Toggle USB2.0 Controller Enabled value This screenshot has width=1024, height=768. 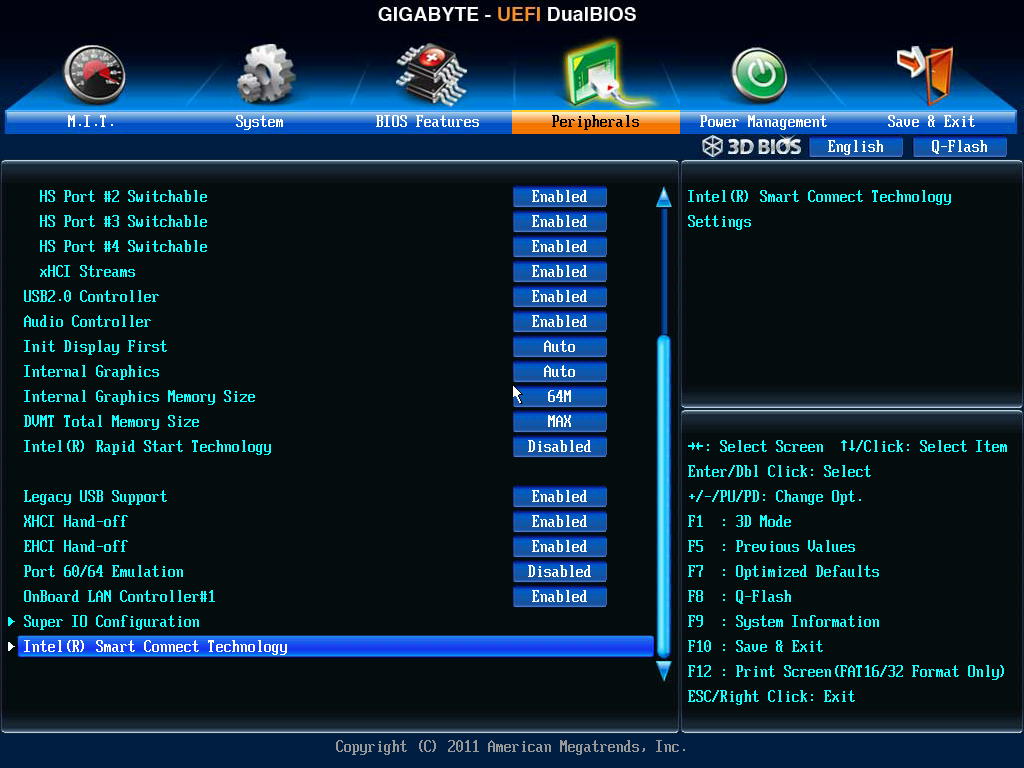coord(560,296)
